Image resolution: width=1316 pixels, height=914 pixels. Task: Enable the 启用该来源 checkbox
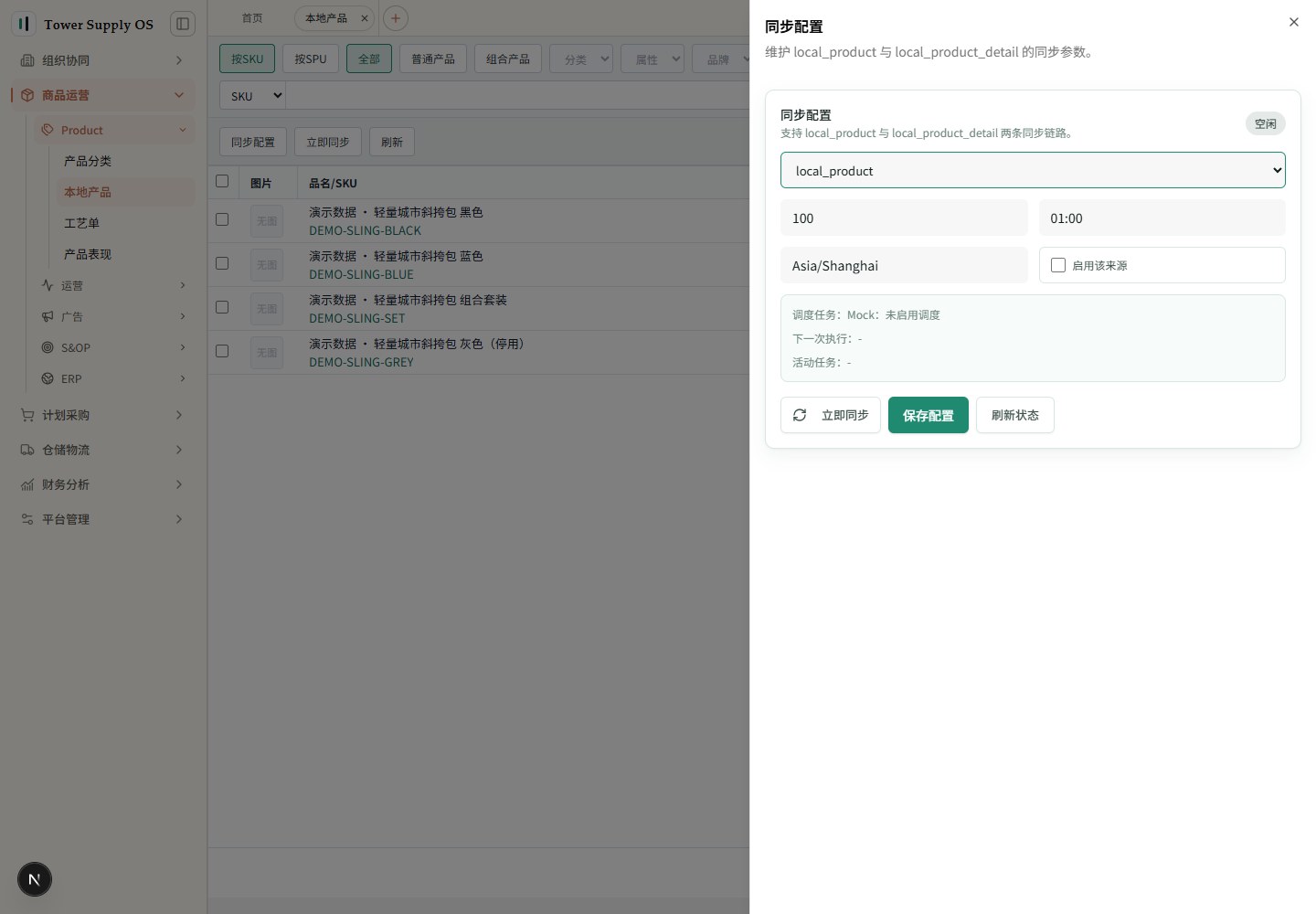pyautogui.click(x=1058, y=265)
